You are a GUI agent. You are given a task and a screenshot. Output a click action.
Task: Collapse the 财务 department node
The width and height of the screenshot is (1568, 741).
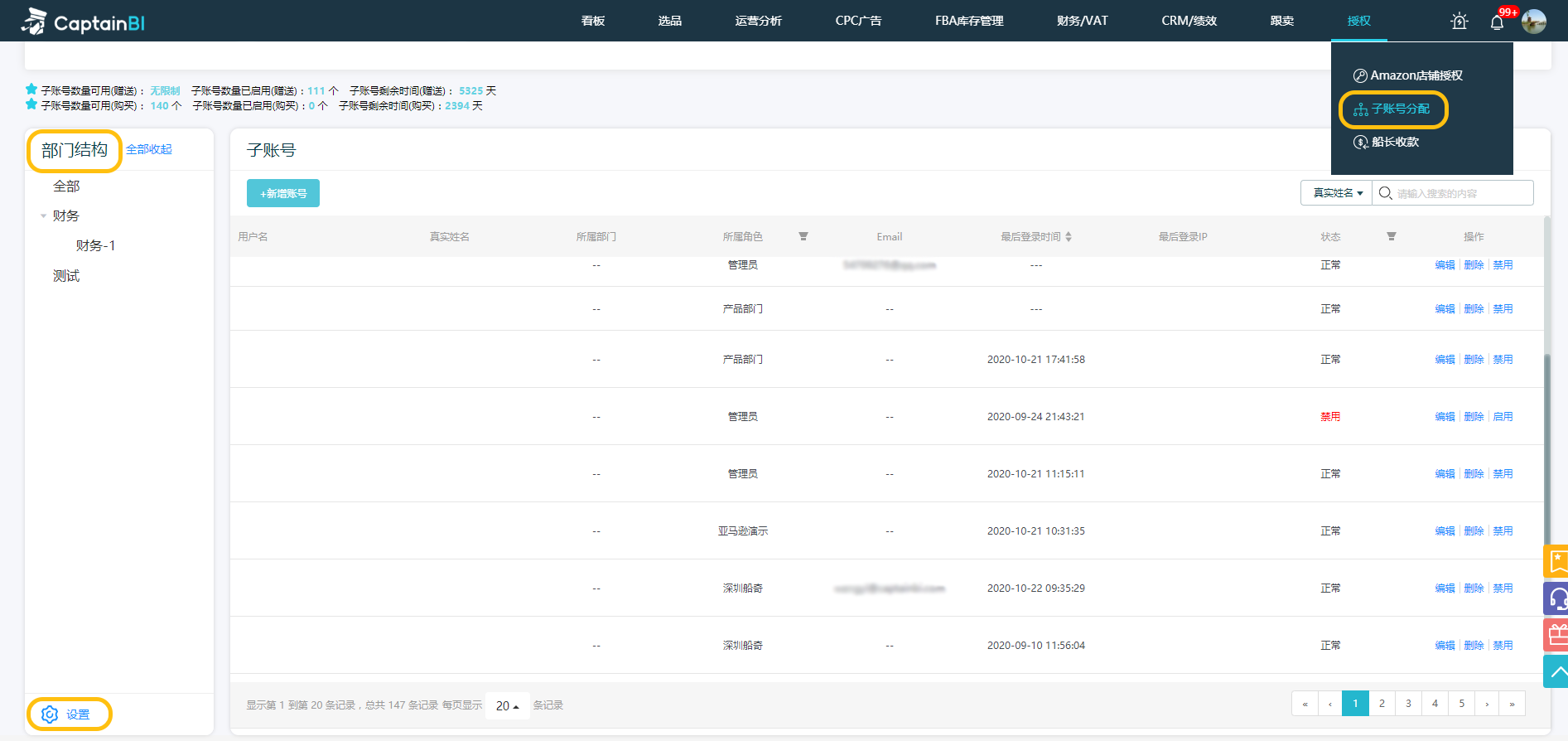[x=43, y=216]
